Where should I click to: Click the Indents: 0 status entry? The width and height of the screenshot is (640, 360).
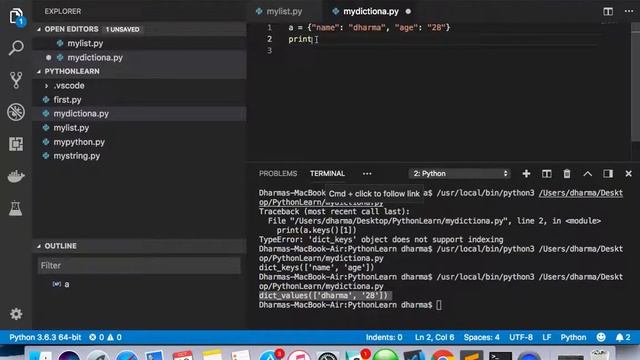tap(384, 337)
